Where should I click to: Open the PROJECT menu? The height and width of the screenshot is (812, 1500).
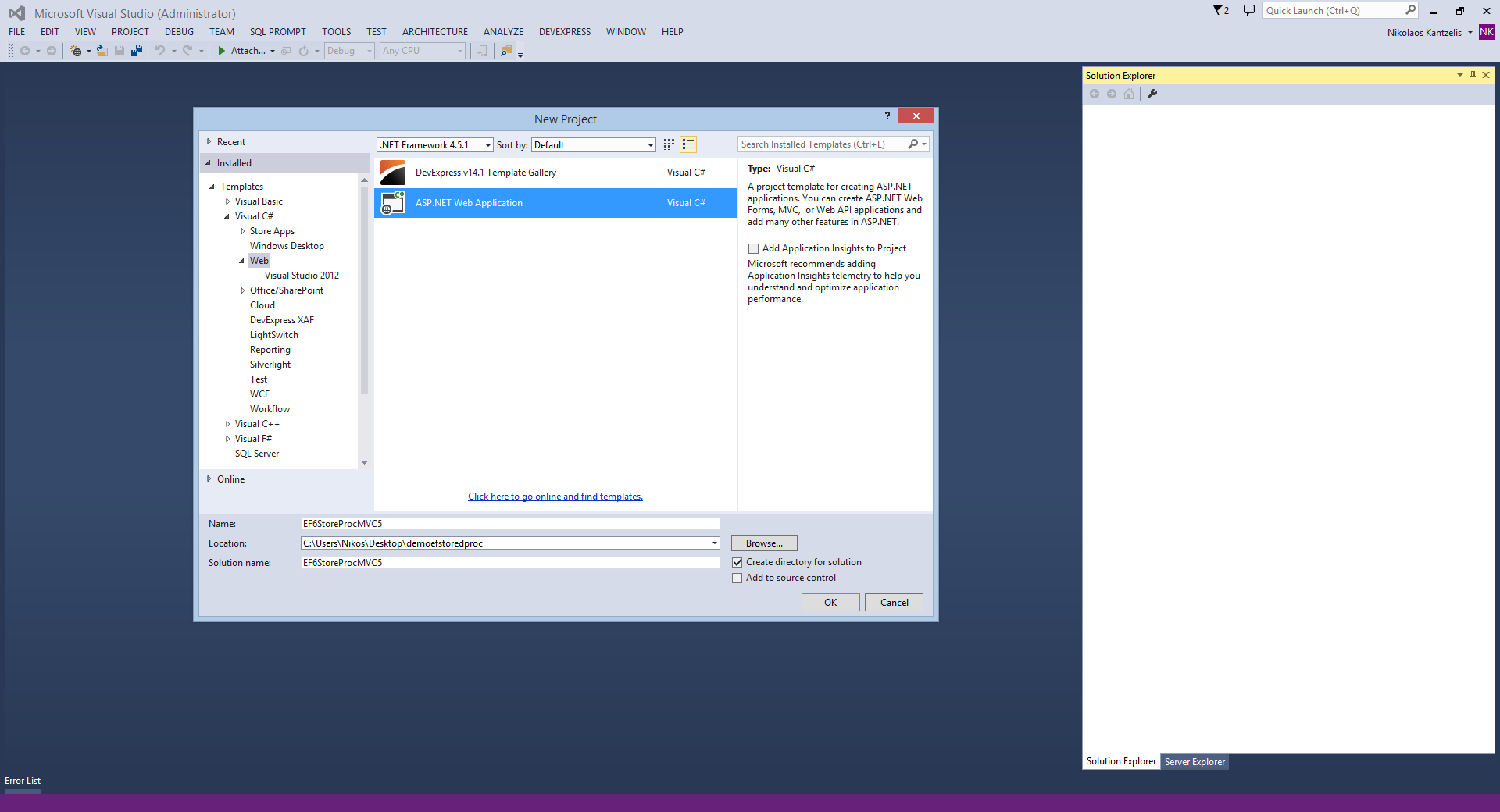(x=130, y=32)
